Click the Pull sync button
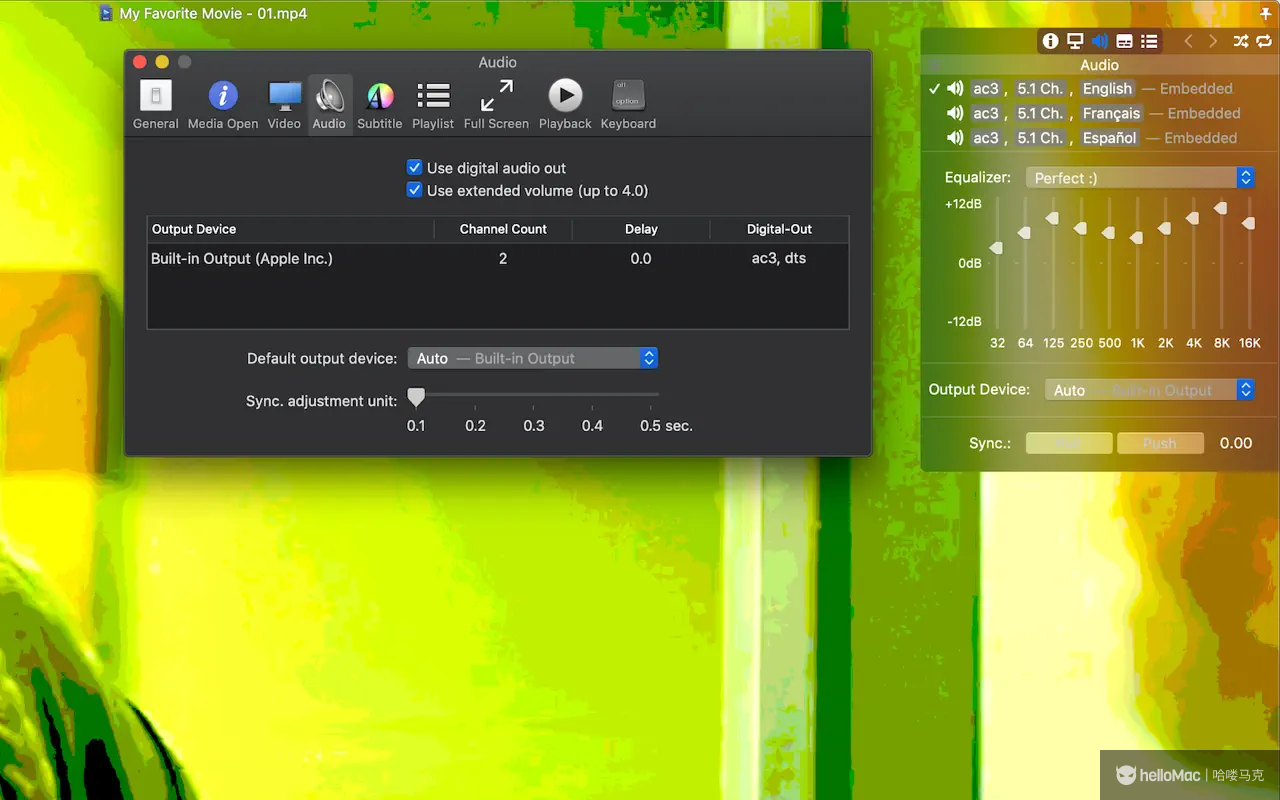Image resolution: width=1280 pixels, height=800 pixels. (1069, 443)
